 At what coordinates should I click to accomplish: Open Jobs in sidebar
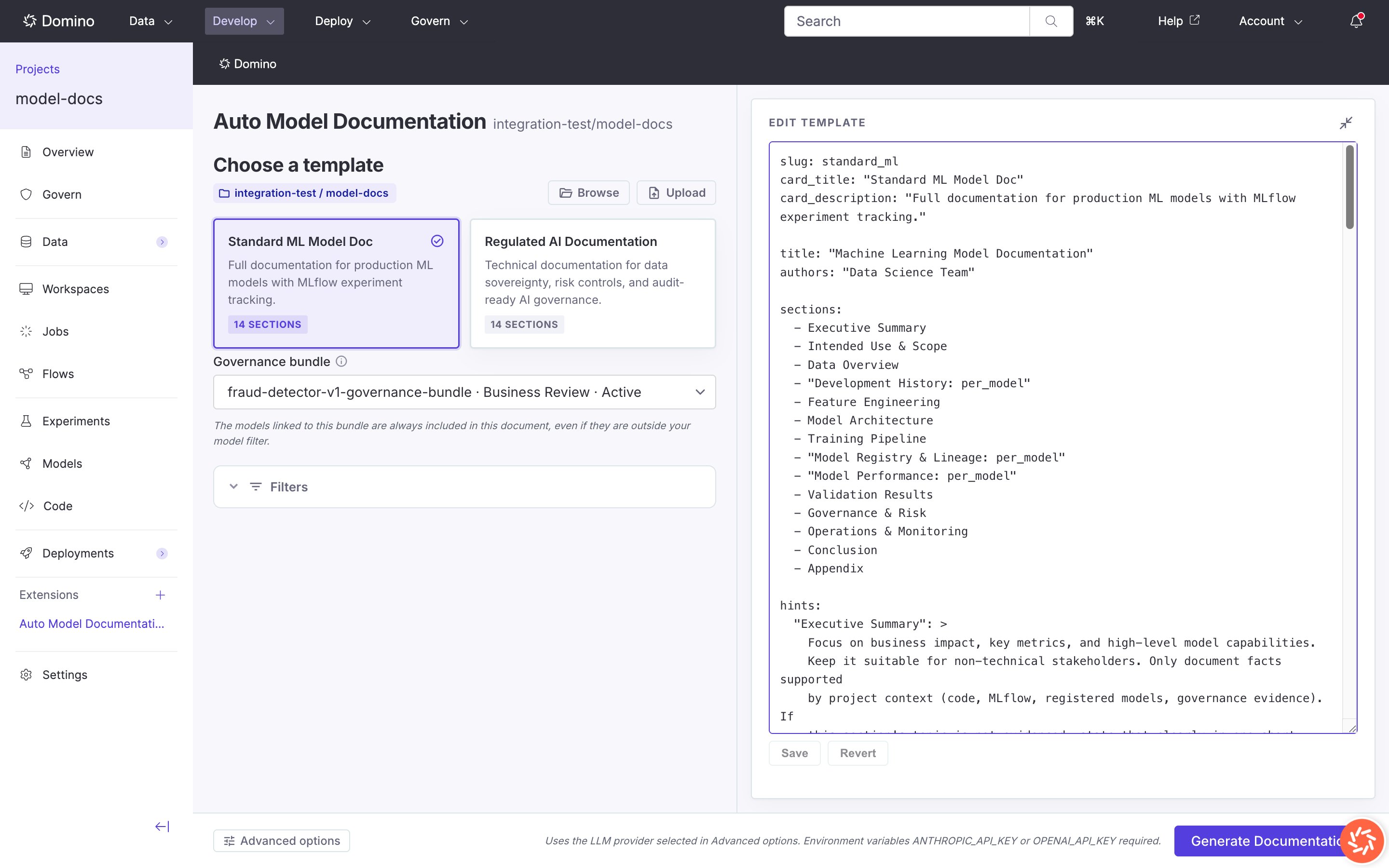(x=55, y=331)
